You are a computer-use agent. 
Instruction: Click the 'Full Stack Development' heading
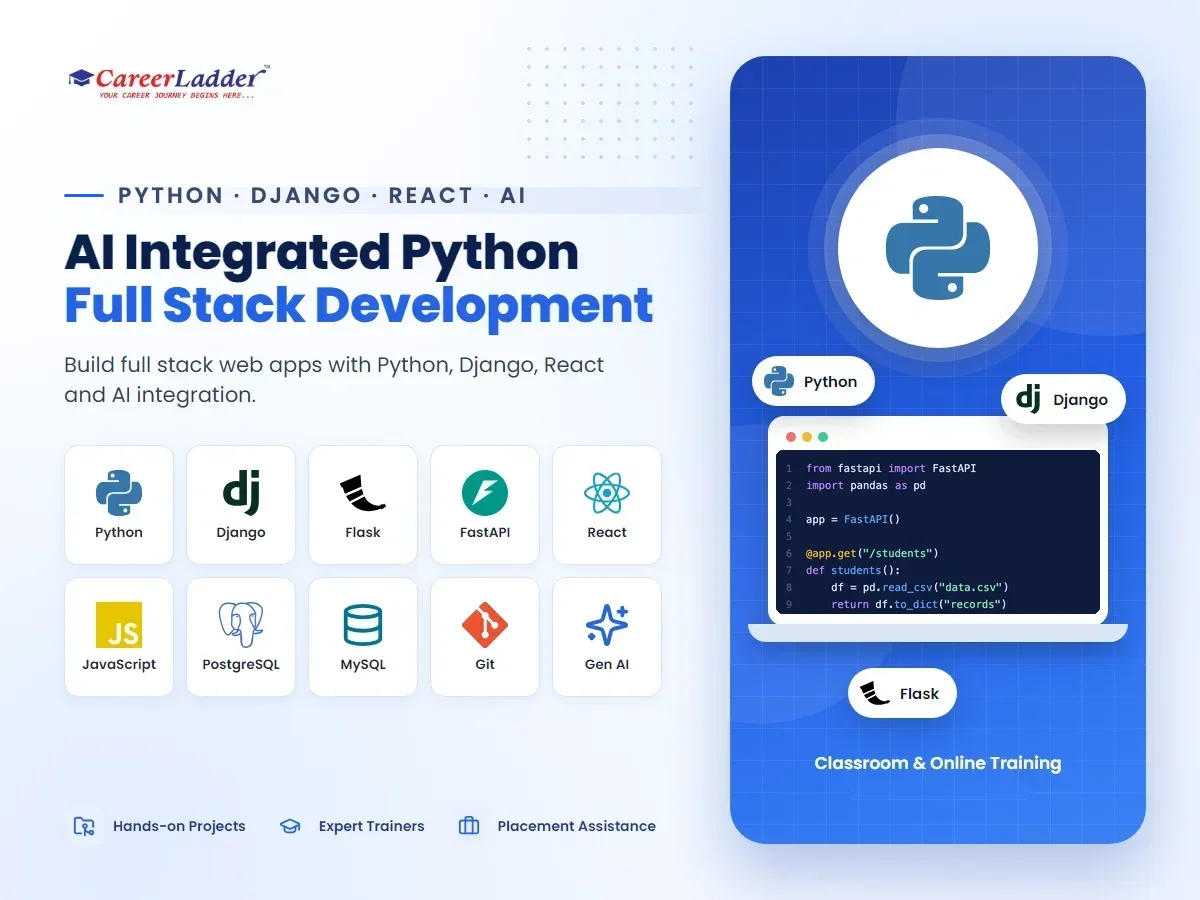point(359,305)
